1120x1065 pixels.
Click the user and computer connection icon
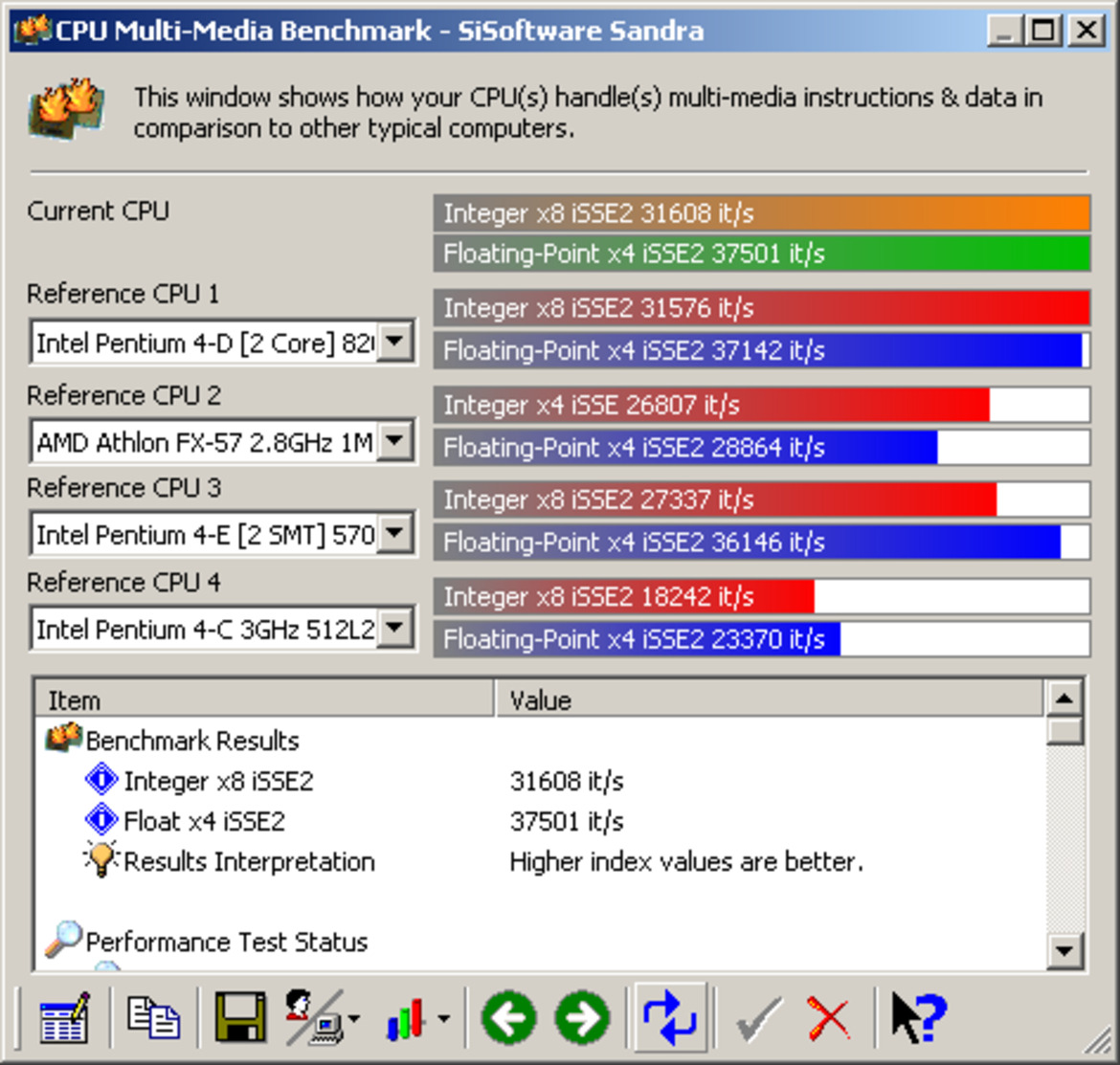click(x=314, y=1017)
